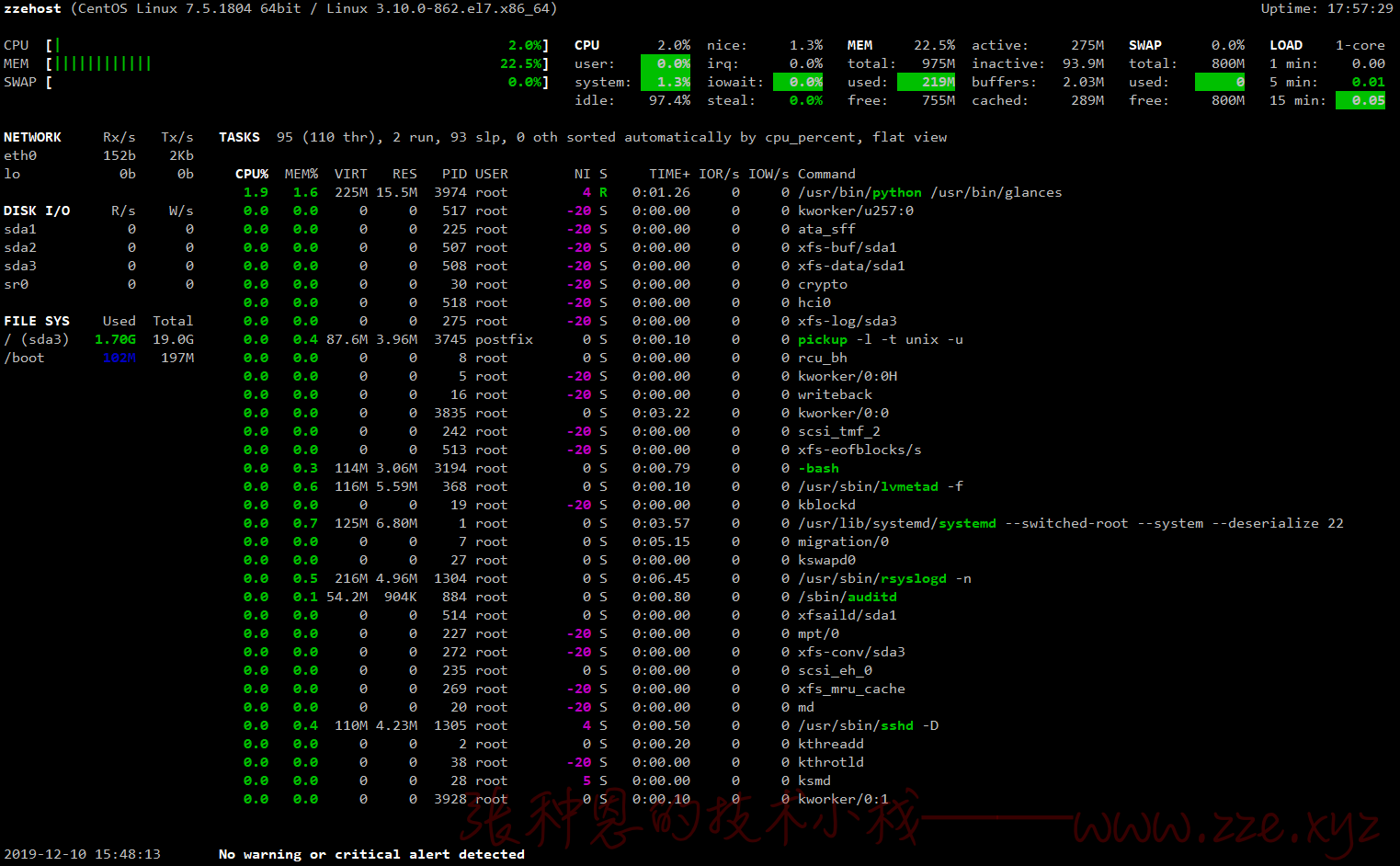Select the kworker/u257:0 process
1400x866 pixels.
[578, 211]
